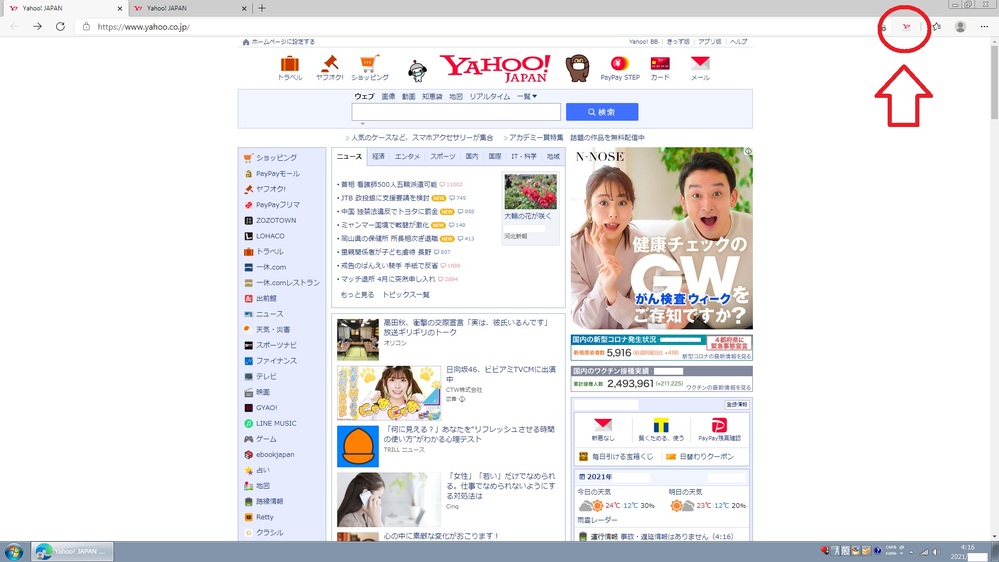Click Yahoo! JAPAN browser window in taskbar
Viewport: 999px width, 562px height.
pos(72,551)
